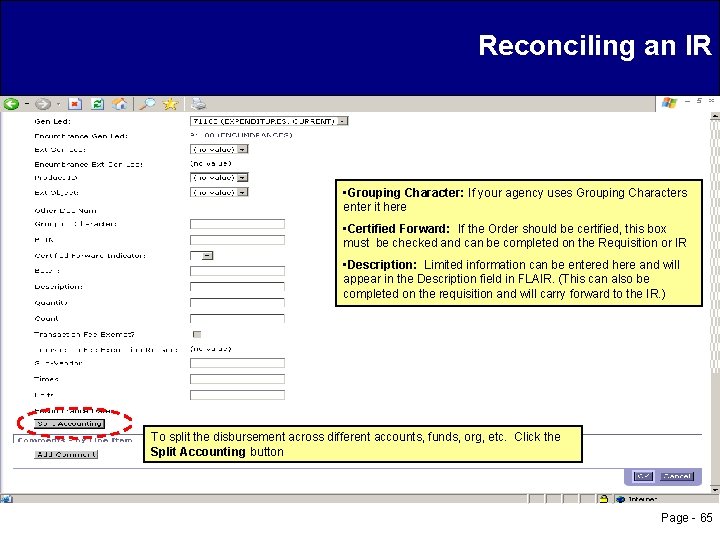Open the Product ID (no value) dropdown

pyautogui.click(x=219, y=178)
